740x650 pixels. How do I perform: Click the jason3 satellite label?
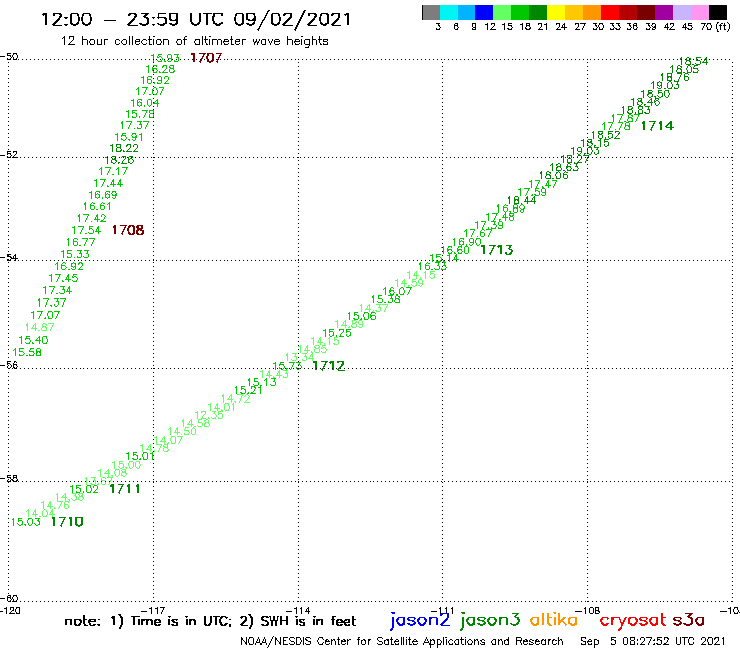point(490,621)
